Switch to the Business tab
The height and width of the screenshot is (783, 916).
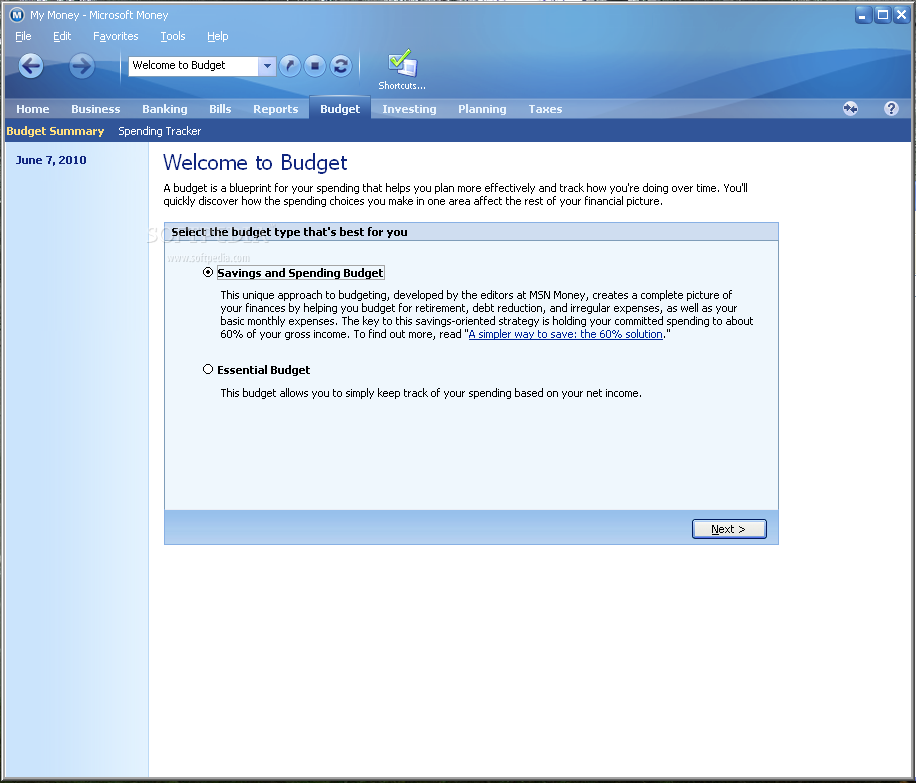pyautogui.click(x=96, y=109)
